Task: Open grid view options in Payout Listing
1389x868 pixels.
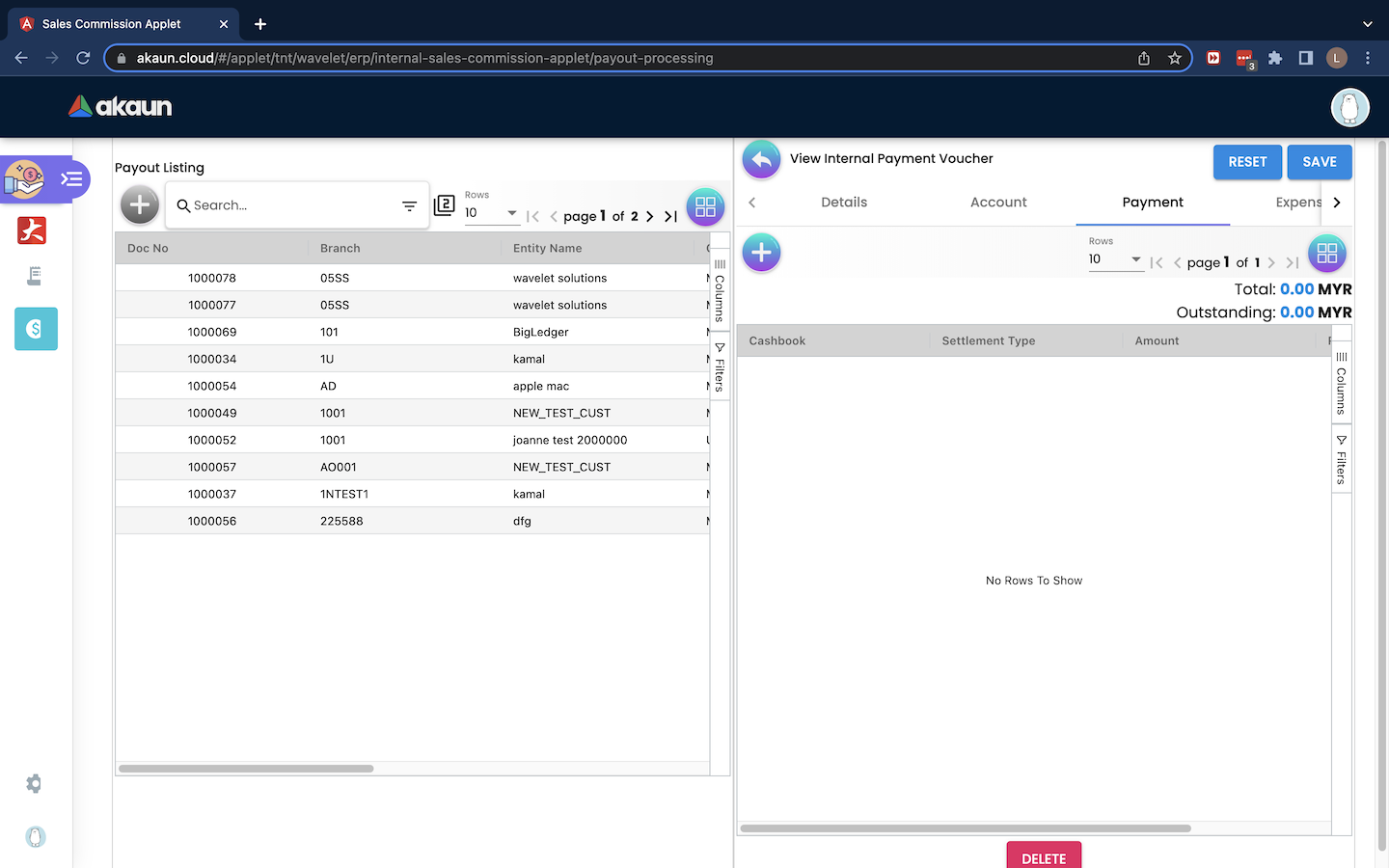Action: click(705, 206)
